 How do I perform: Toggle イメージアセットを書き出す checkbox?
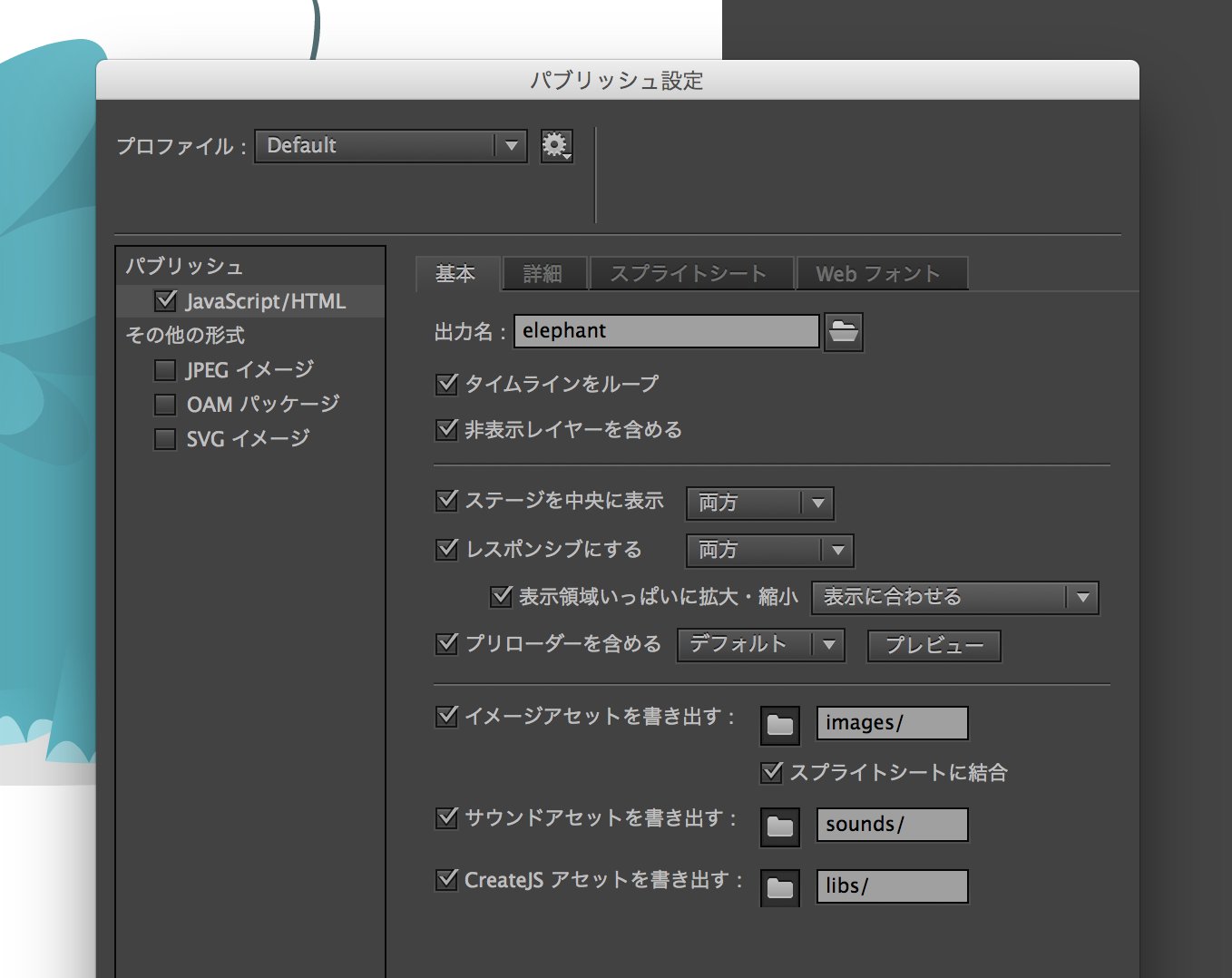[x=446, y=716]
